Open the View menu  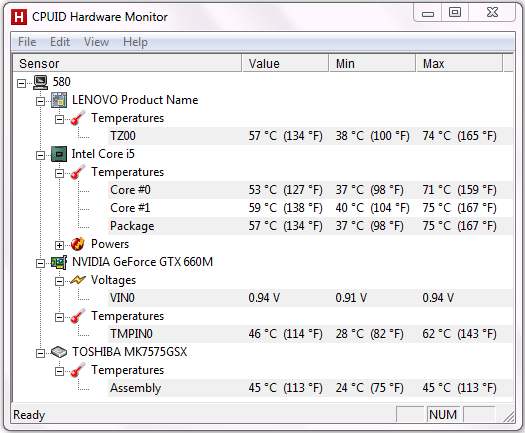[x=96, y=42]
